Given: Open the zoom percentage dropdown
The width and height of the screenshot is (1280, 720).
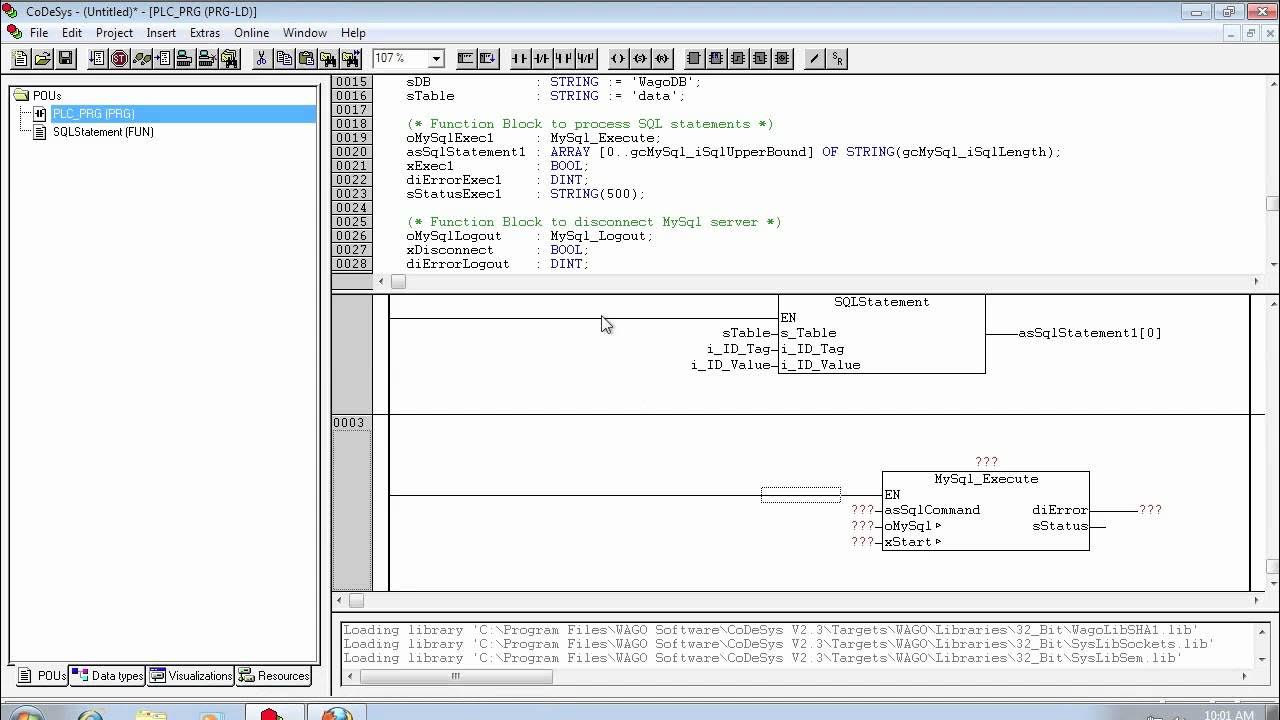Looking at the screenshot, I should pos(435,59).
